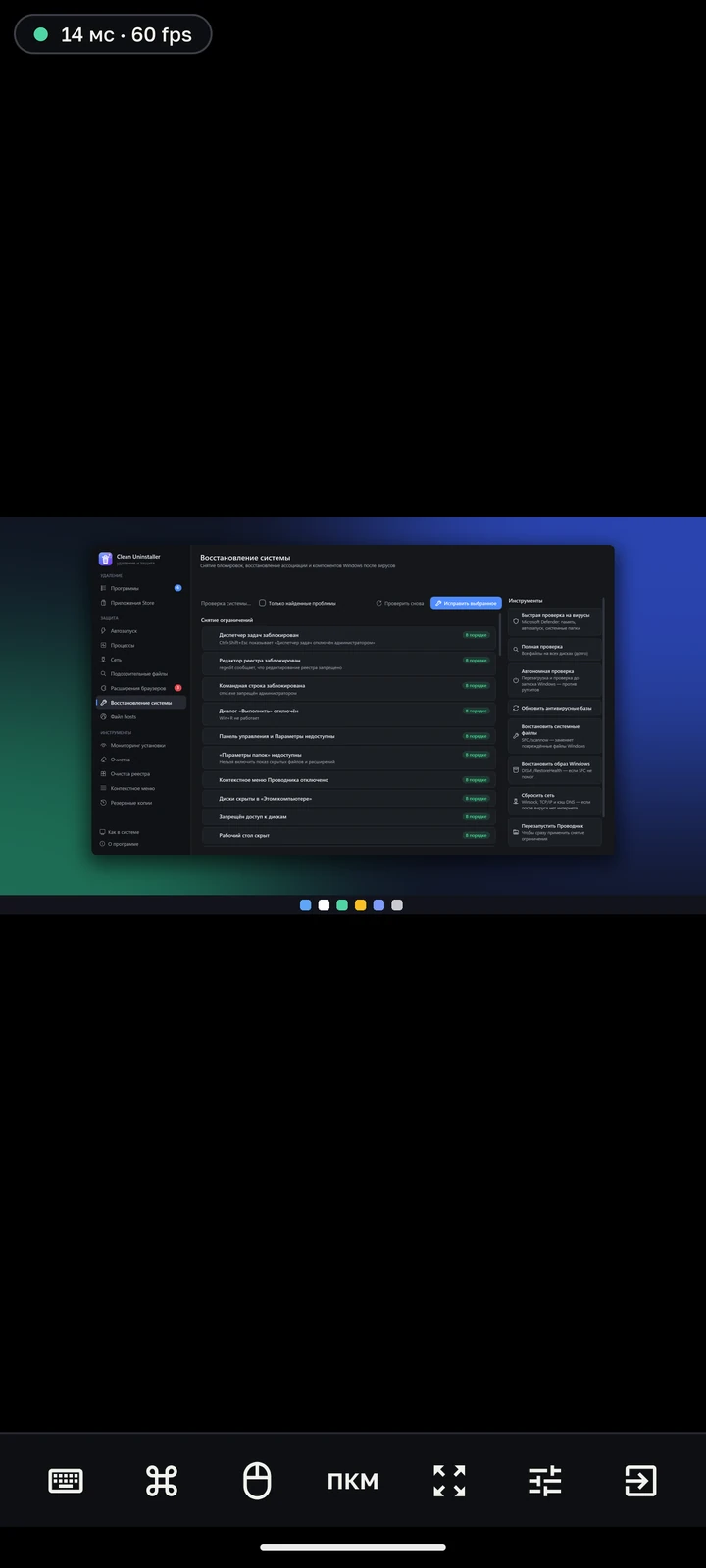
Task: Click the blue taskbar icon
Action: [305, 906]
